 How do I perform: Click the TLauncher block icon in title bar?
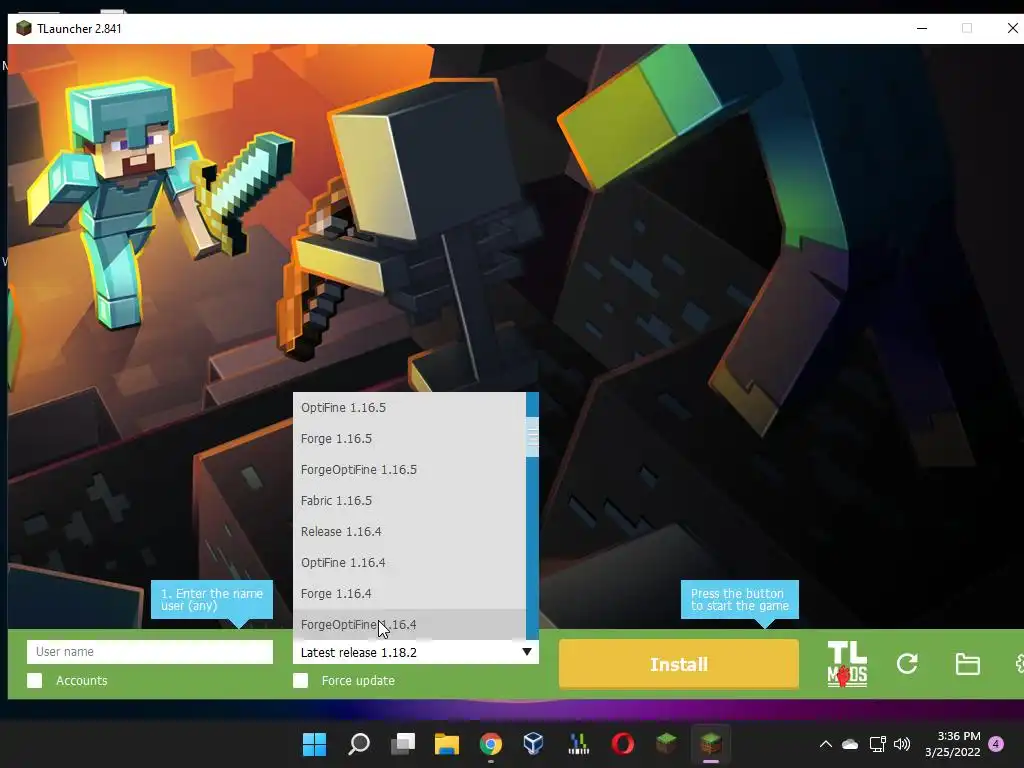tap(24, 28)
